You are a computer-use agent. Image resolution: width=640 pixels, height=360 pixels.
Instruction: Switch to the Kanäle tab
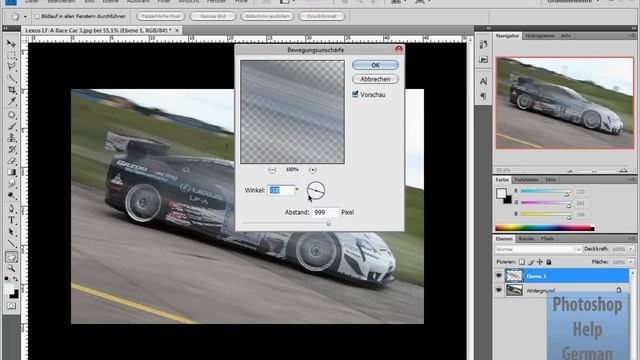click(x=527, y=239)
